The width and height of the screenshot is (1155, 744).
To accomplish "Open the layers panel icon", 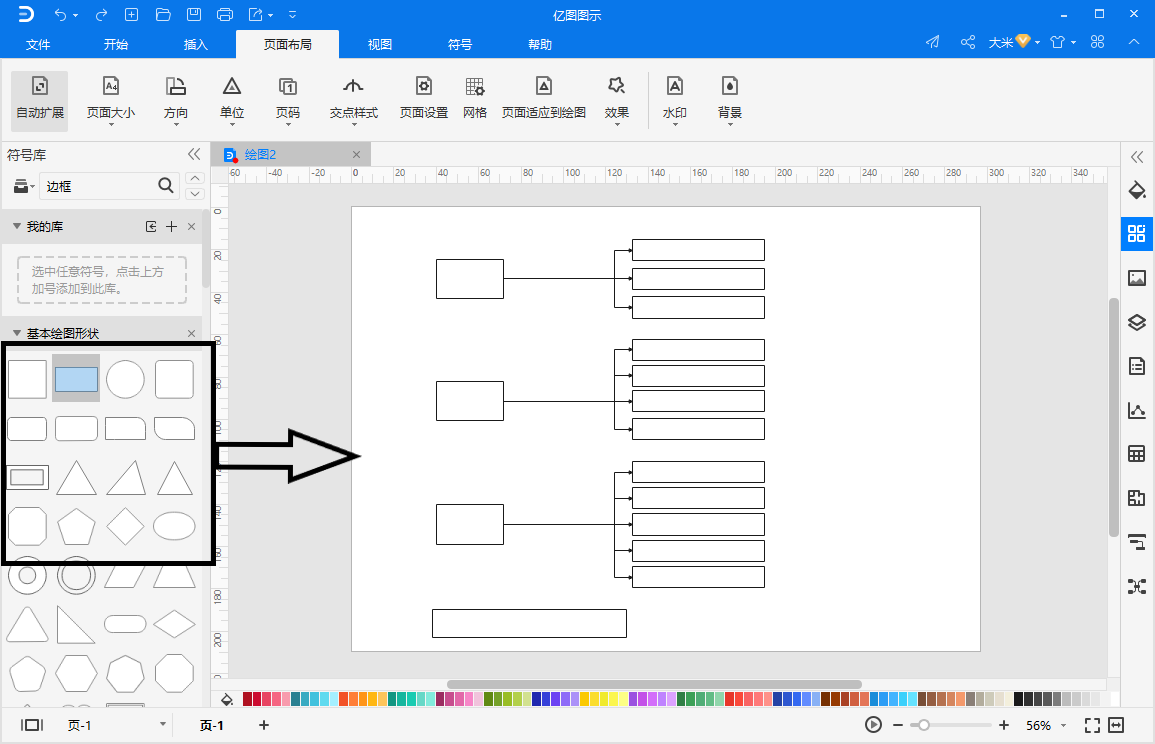I will (1137, 322).
